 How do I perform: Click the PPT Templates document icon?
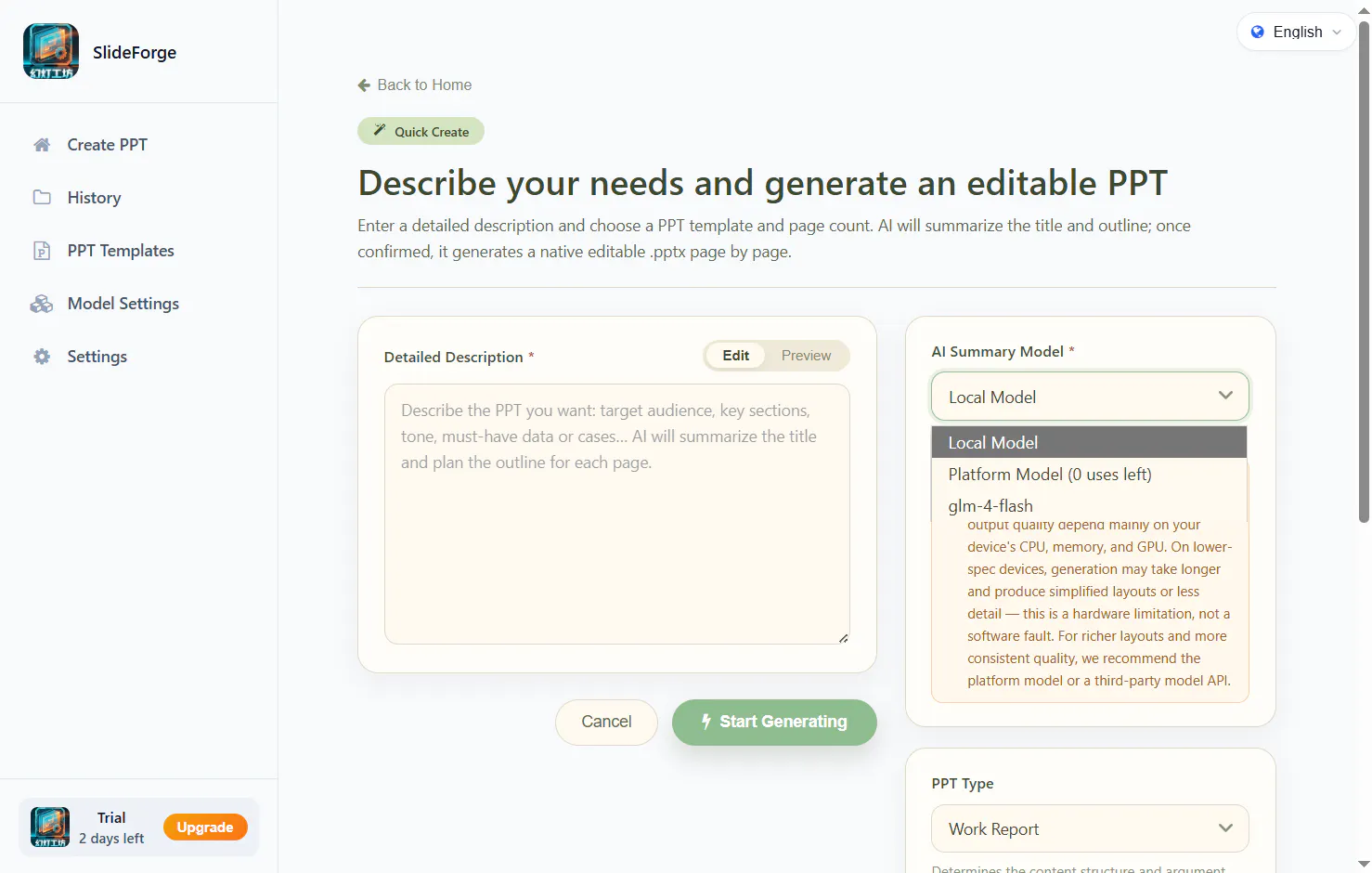(x=42, y=251)
